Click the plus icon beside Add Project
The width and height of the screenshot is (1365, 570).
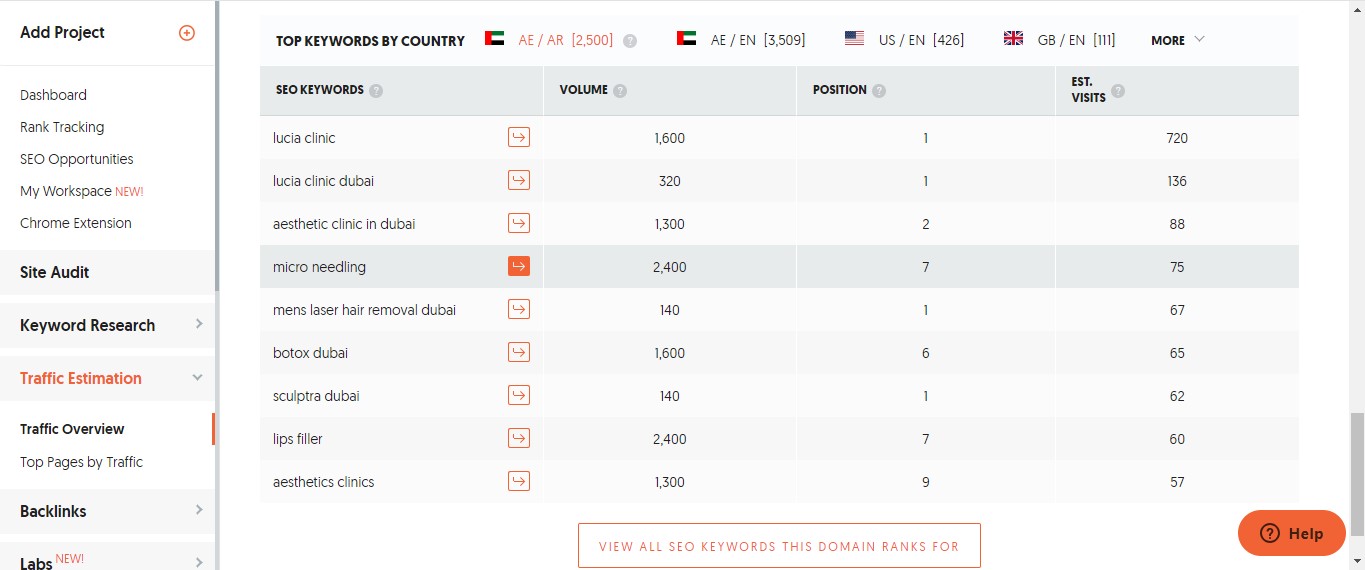186,33
